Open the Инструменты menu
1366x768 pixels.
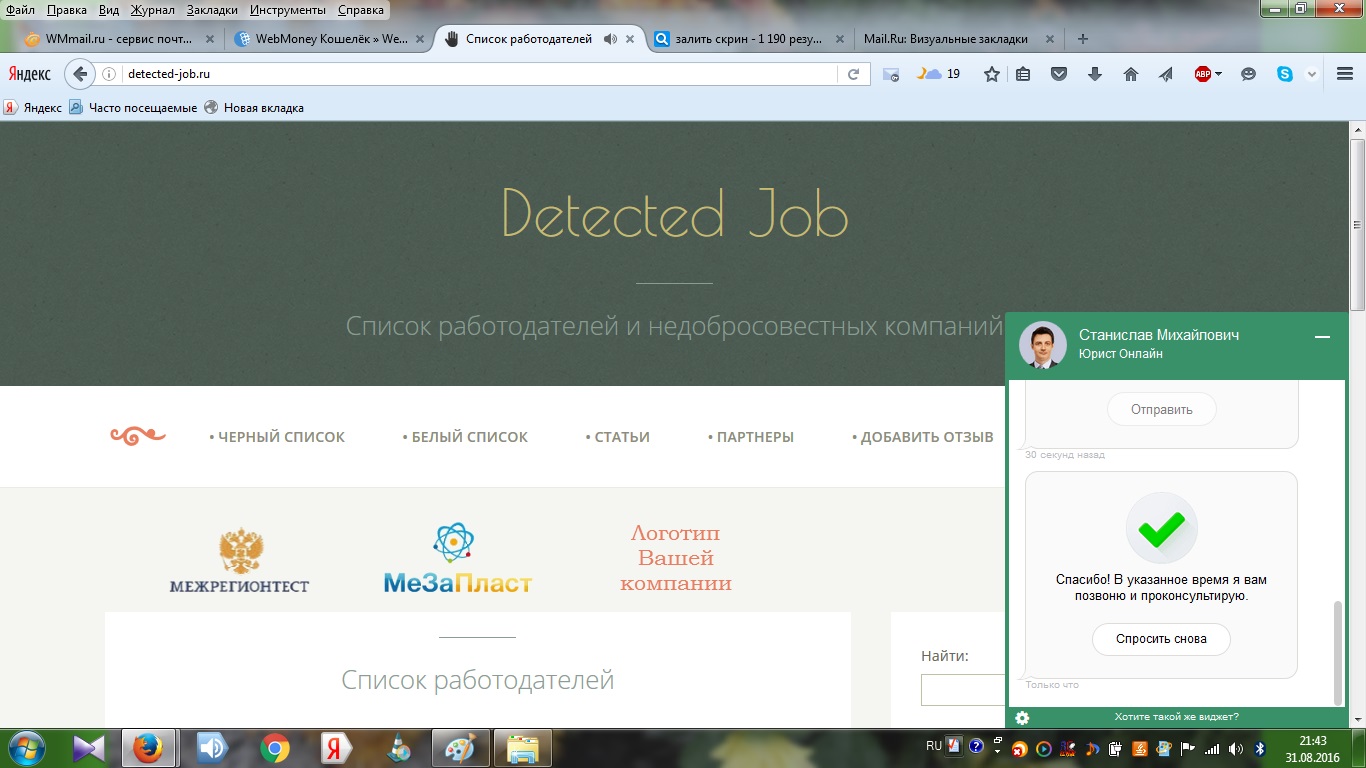tap(288, 10)
